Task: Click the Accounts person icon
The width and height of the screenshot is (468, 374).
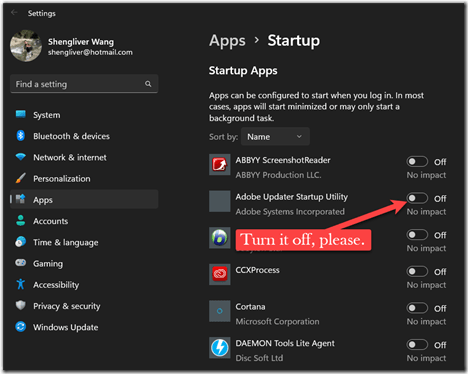Action: 21,220
